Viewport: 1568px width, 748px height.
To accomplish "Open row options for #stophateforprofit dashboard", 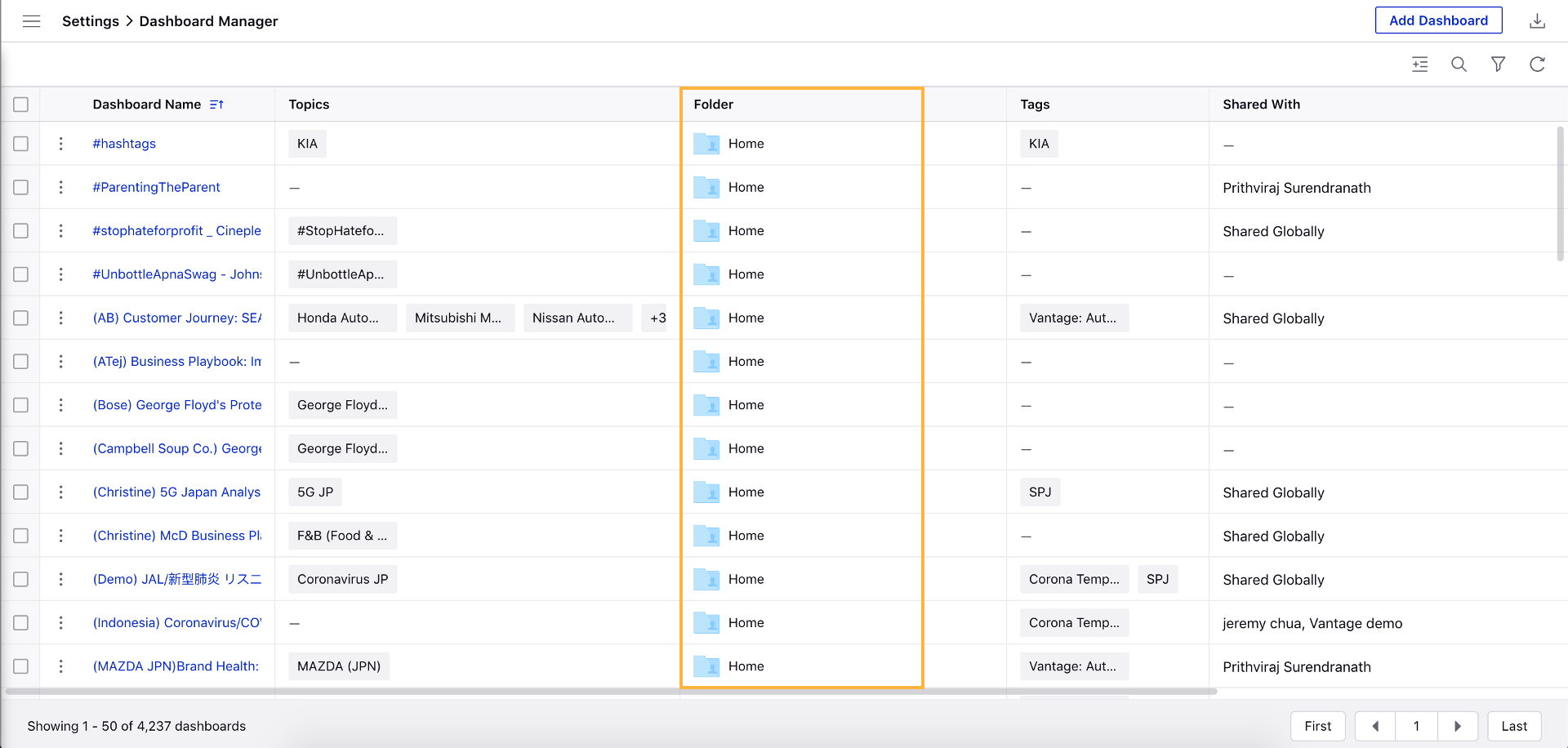I will 60,231.
